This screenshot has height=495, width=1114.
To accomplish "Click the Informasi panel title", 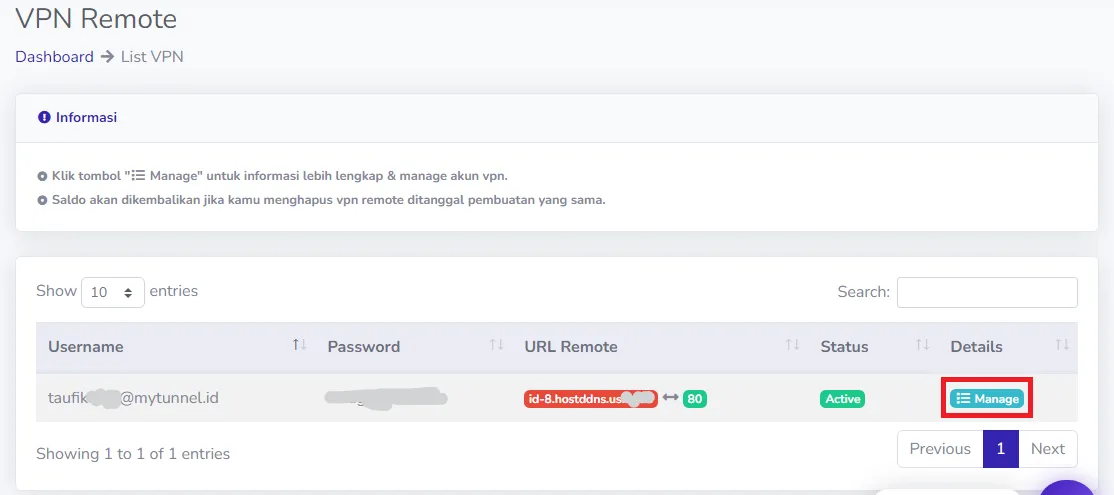I will [87, 117].
